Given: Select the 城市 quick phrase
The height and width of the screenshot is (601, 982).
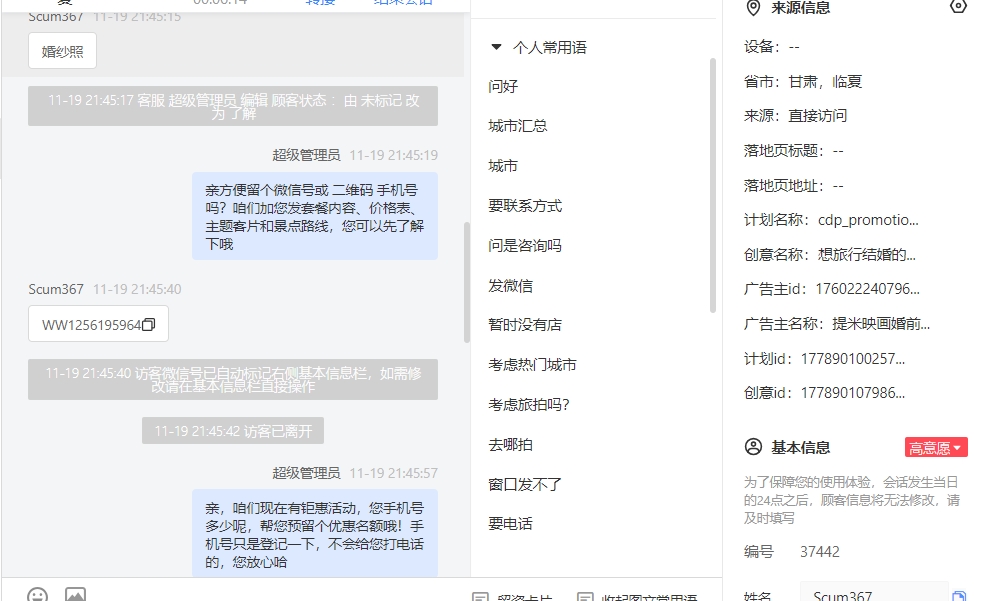Looking at the screenshot, I should pyautogui.click(x=504, y=166).
